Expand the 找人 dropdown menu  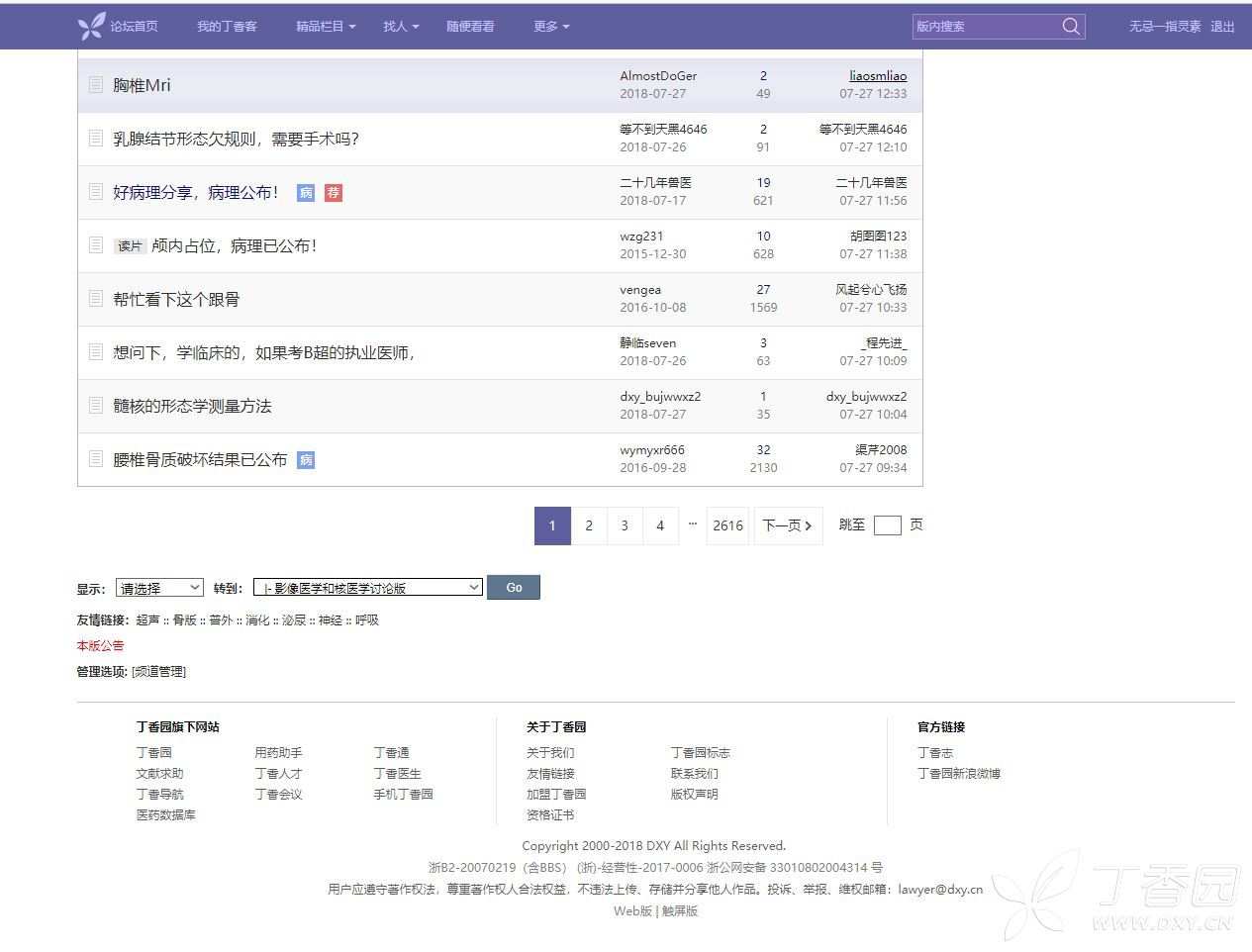(x=401, y=27)
